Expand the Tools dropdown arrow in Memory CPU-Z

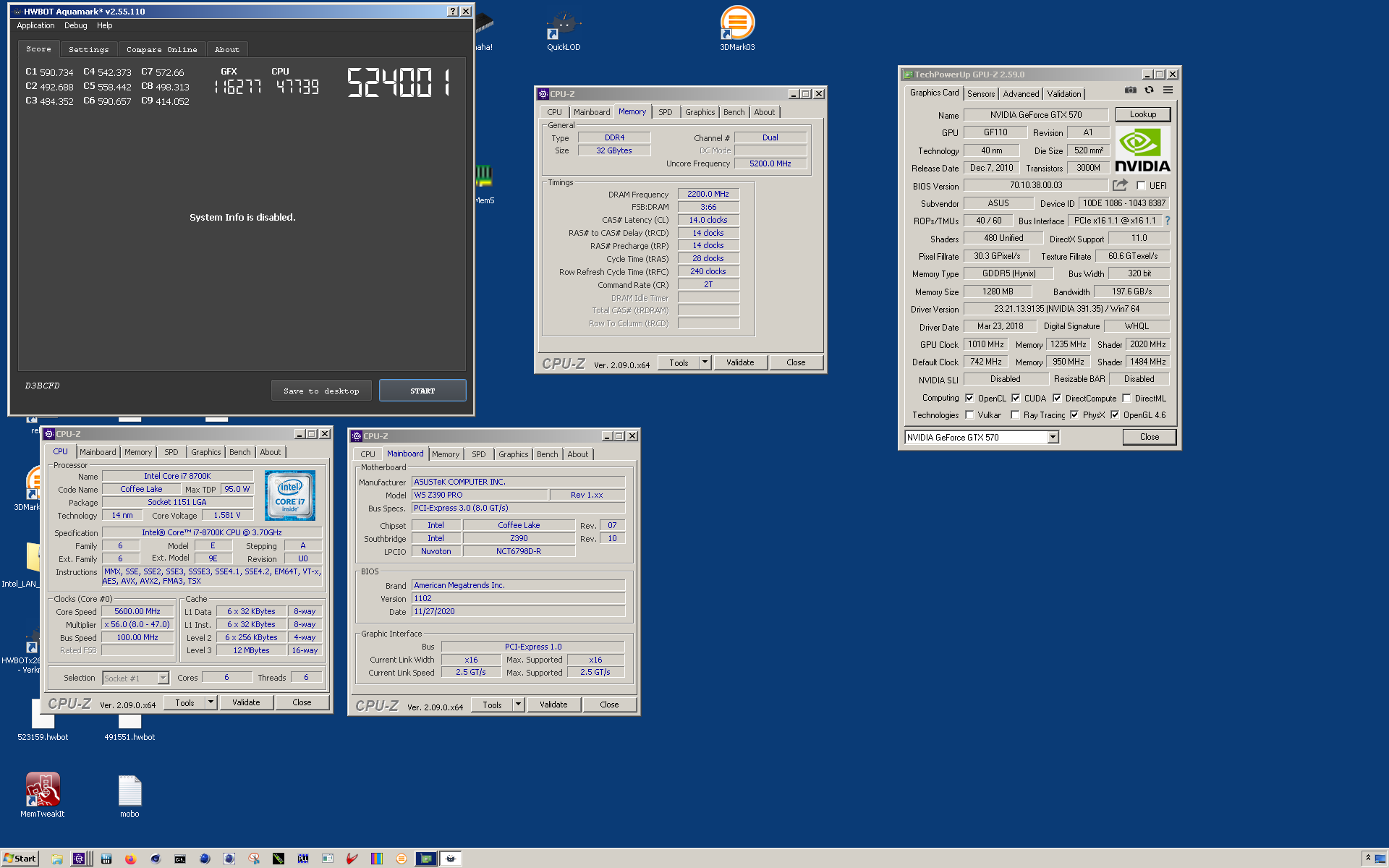pos(705,362)
